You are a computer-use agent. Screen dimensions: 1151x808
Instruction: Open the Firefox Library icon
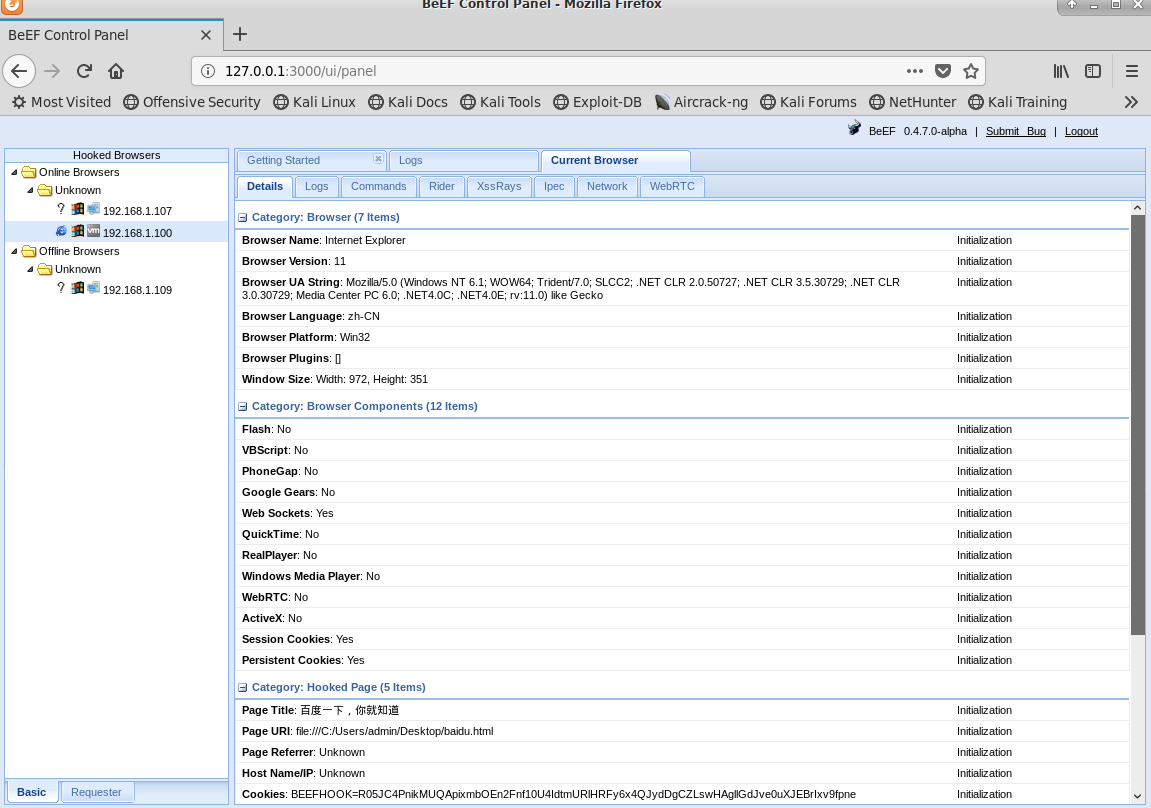(x=1061, y=71)
